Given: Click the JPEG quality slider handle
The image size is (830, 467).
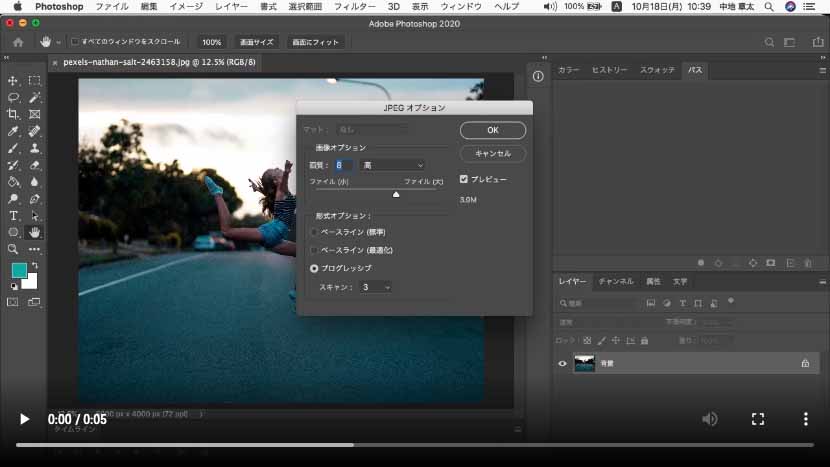Looking at the screenshot, I should 396,194.
